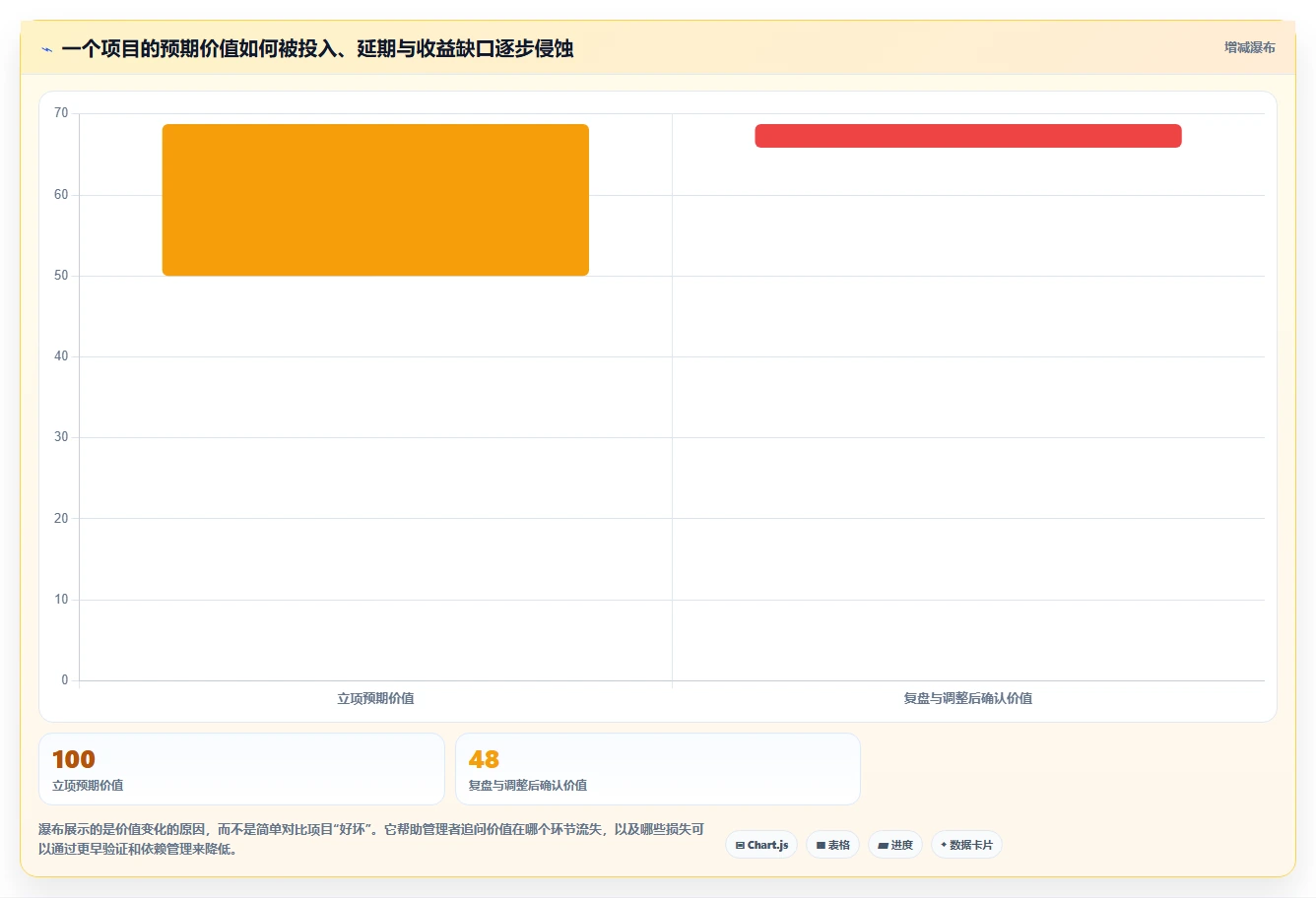The height and width of the screenshot is (898, 1316).
Task: Select the 进度 tag pill
Action: (x=894, y=845)
